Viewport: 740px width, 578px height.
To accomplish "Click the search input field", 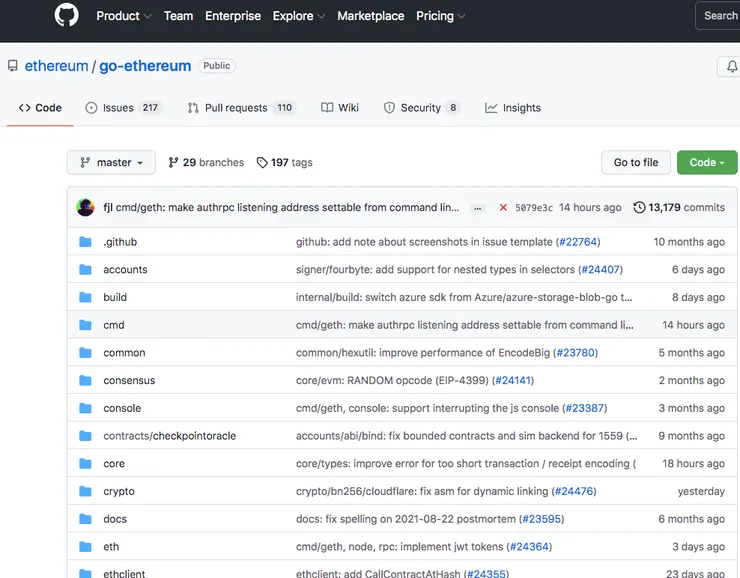I will point(719,16).
